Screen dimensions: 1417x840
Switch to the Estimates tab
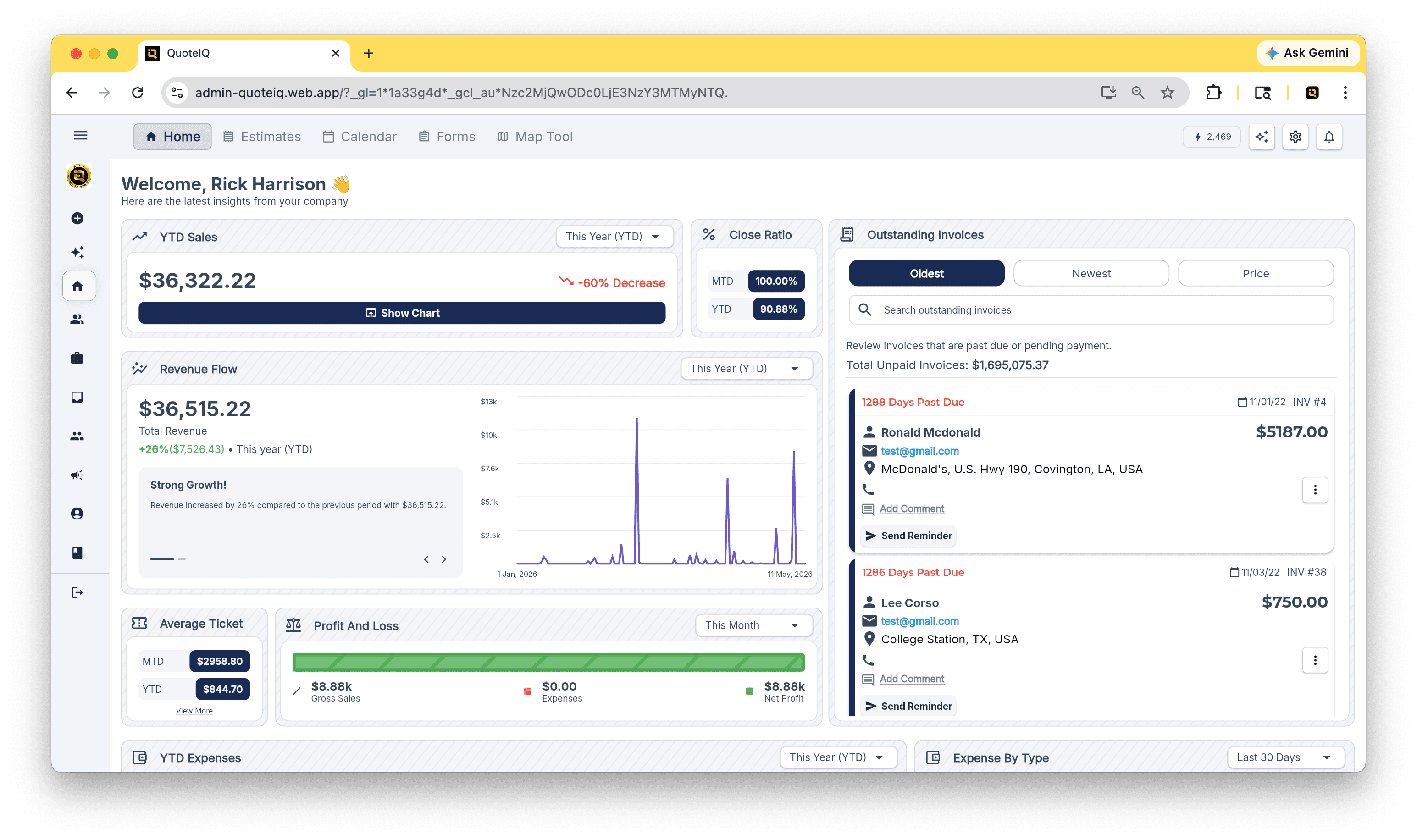point(262,137)
